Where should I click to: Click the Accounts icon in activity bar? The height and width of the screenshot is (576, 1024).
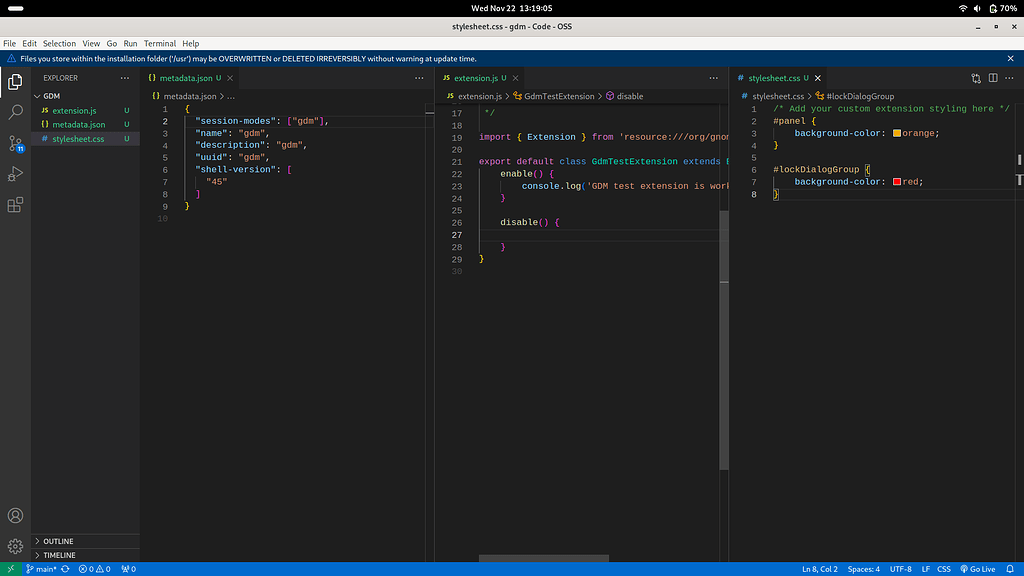click(15, 516)
